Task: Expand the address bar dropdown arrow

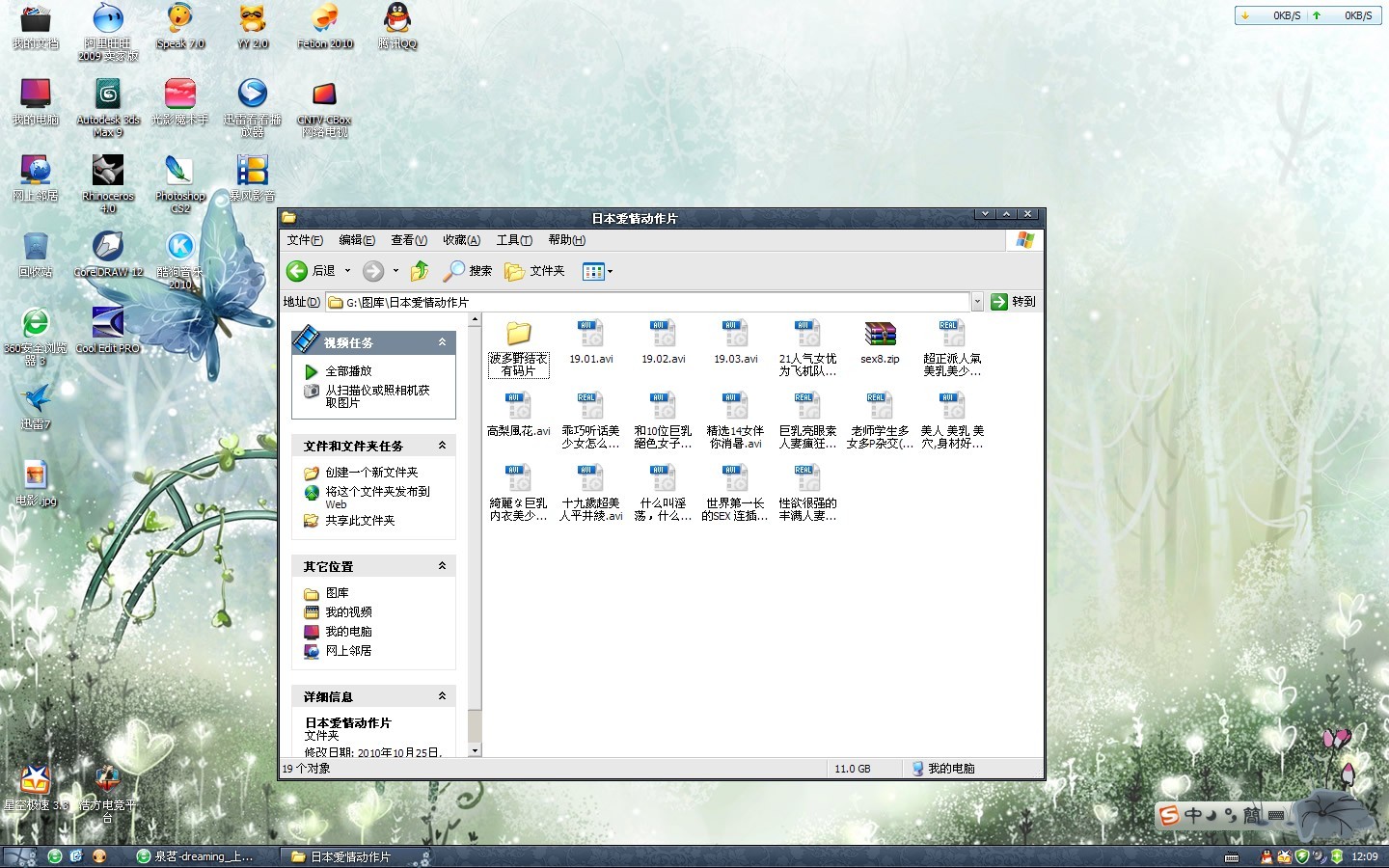Action: [x=977, y=302]
